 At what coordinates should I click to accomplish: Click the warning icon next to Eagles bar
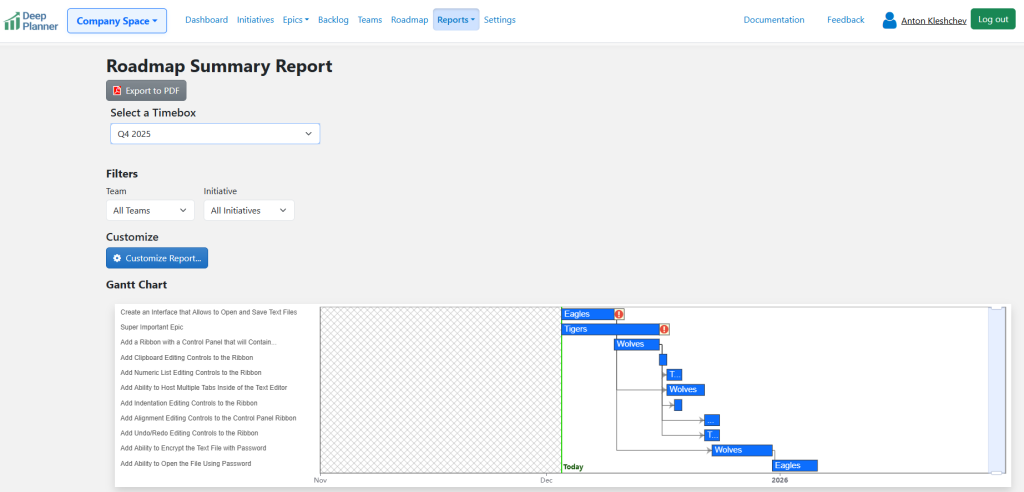click(x=619, y=314)
